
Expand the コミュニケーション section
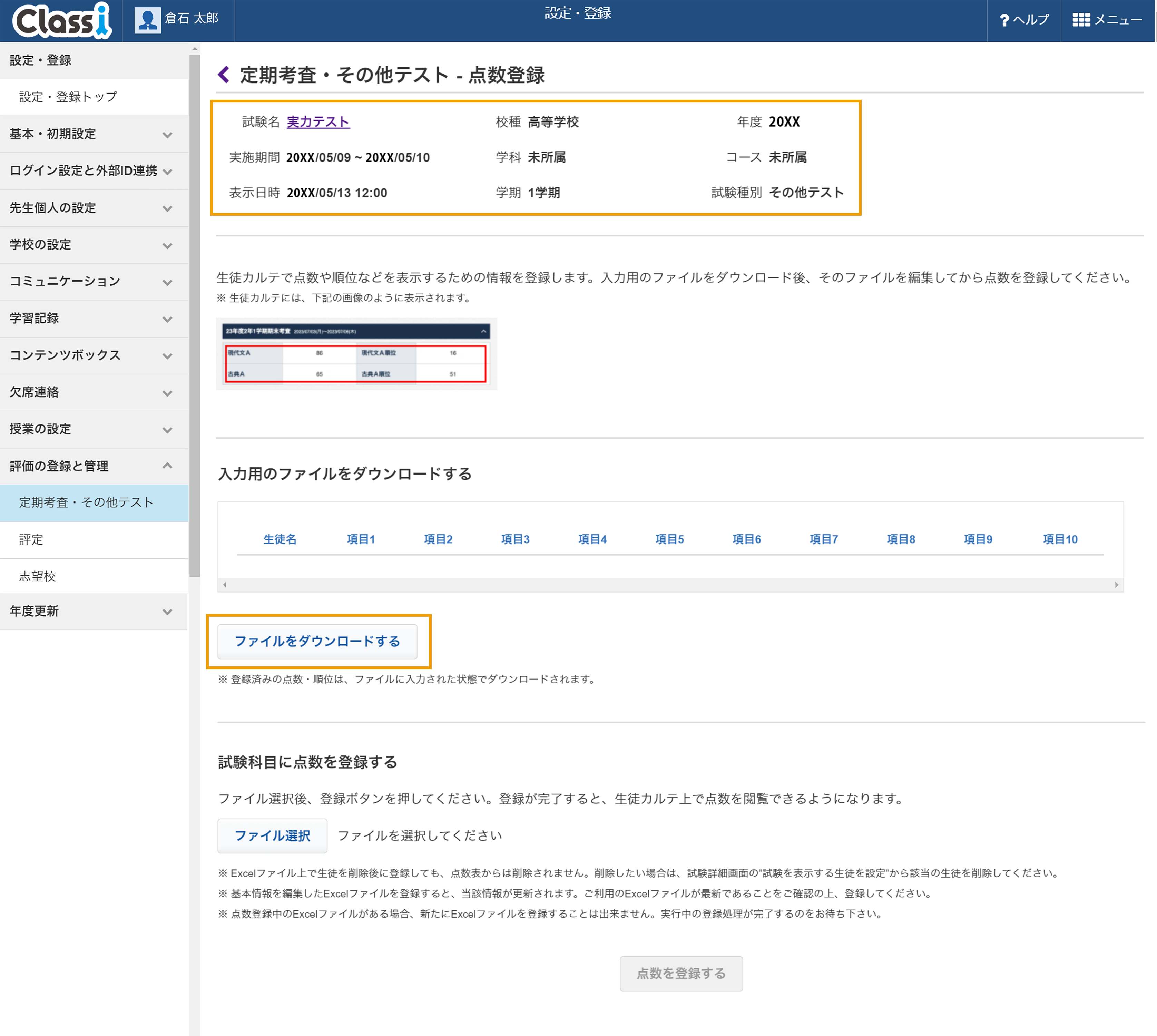pyautogui.click(x=94, y=281)
